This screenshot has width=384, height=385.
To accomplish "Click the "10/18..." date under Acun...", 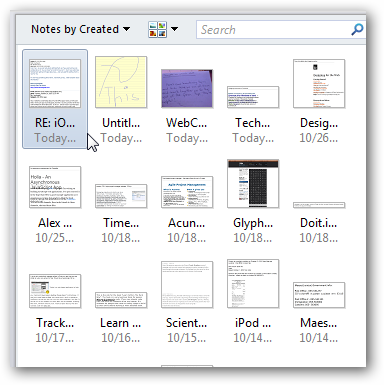I will tap(187, 238).
